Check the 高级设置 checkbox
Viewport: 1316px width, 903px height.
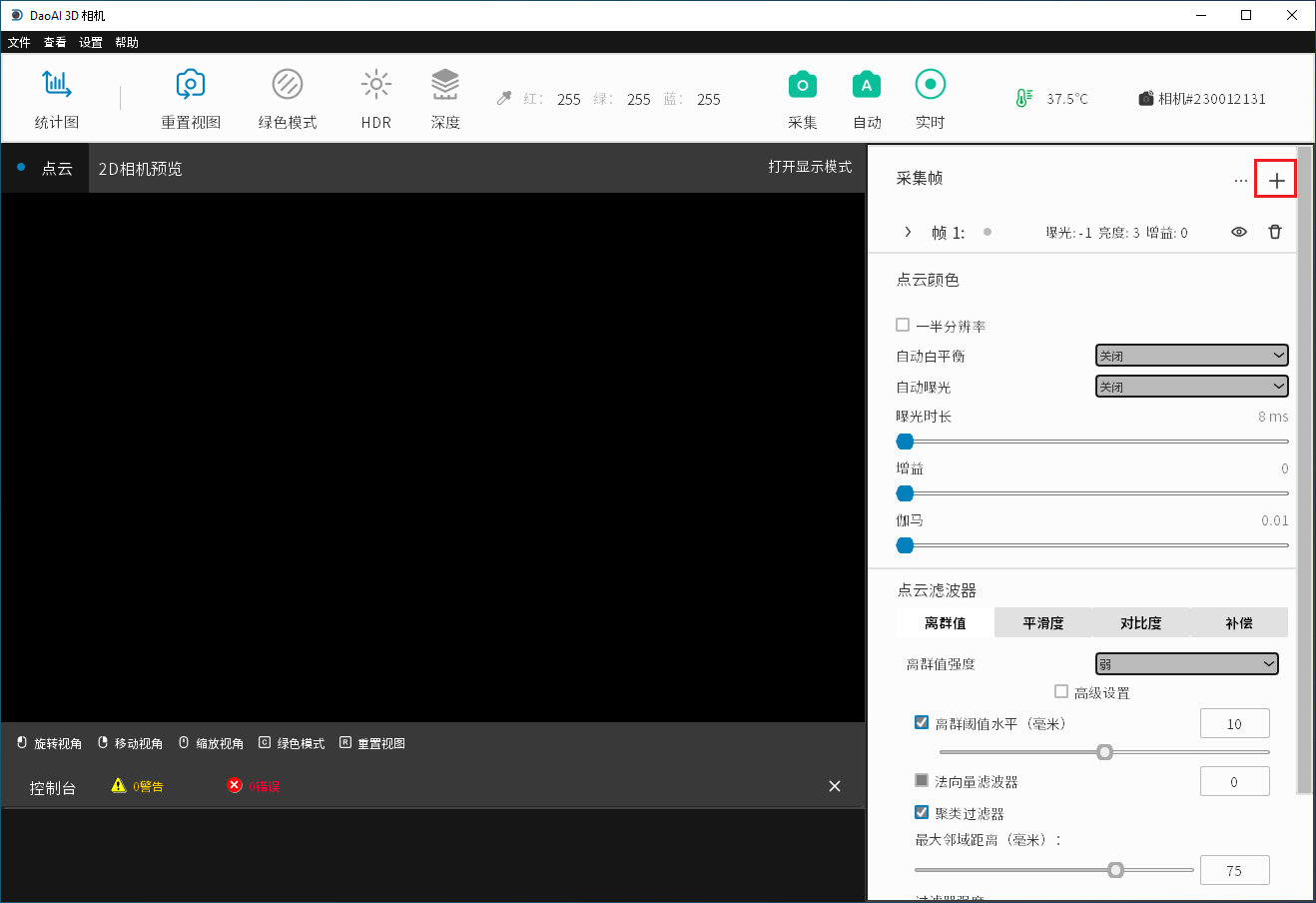click(x=1061, y=691)
